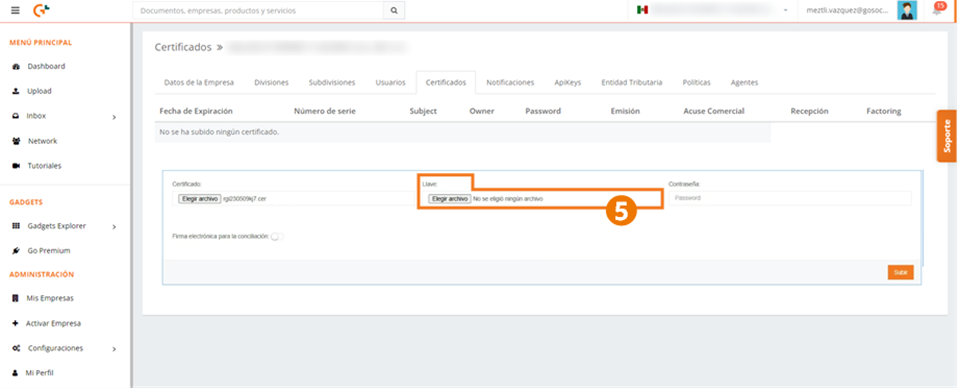This screenshot has width=960, height=389.
Task: Open the notifications bell icon
Action: pos(937,10)
